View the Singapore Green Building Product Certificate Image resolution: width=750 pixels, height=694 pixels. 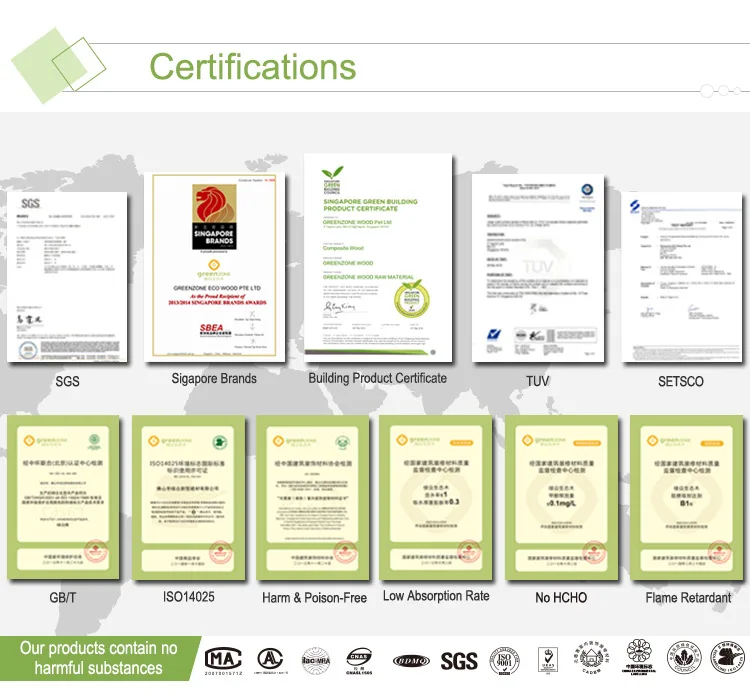coord(376,260)
